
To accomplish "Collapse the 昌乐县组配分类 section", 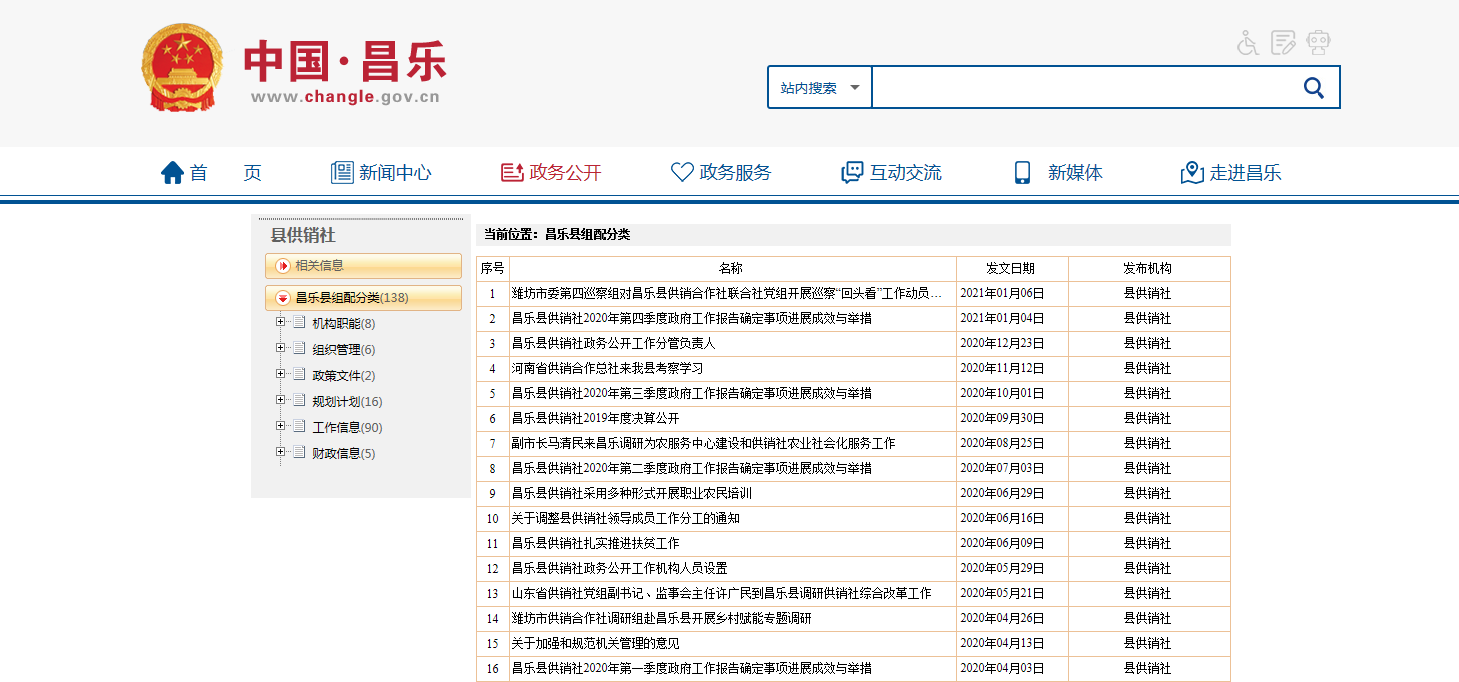I will click(283, 298).
